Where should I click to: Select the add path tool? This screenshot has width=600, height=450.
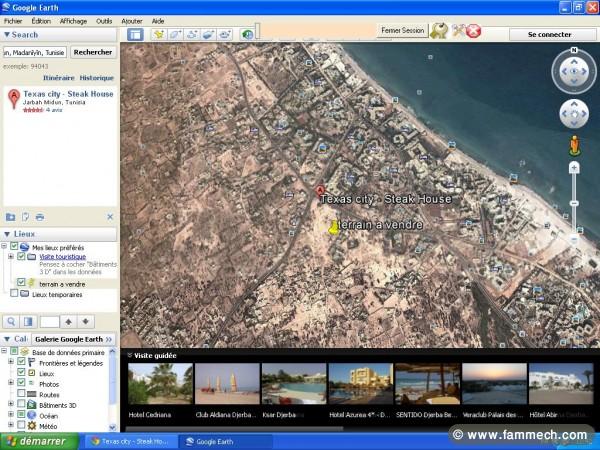click(192, 34)
